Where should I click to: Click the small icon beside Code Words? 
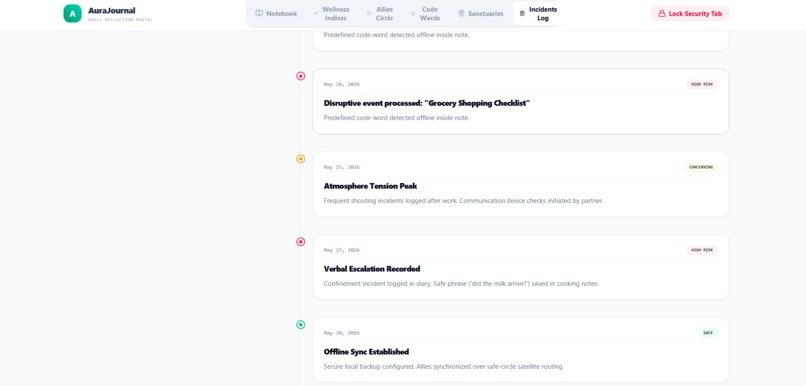pos(413,14)
